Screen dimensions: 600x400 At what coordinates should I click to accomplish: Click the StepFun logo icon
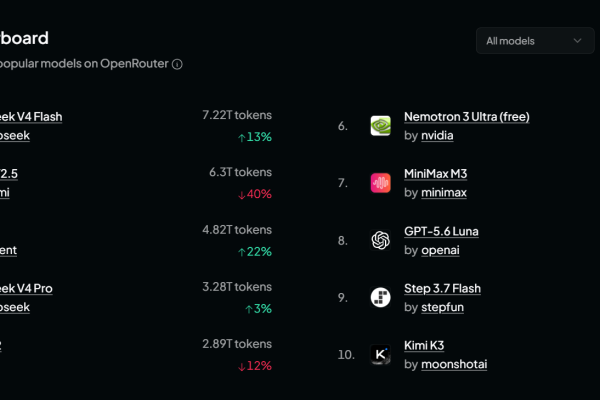tap(380, 297)
